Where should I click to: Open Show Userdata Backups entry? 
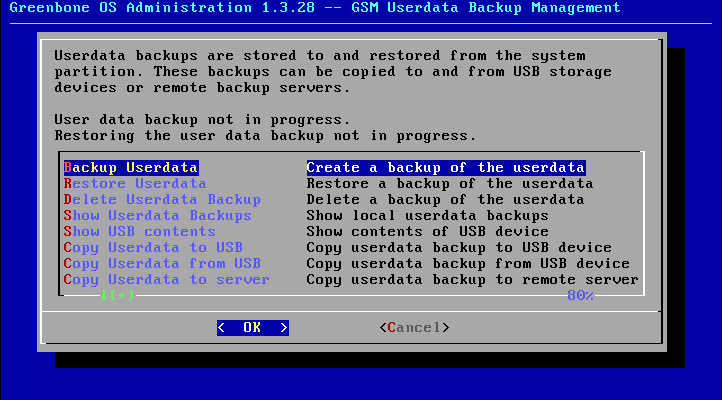(157, 216)
